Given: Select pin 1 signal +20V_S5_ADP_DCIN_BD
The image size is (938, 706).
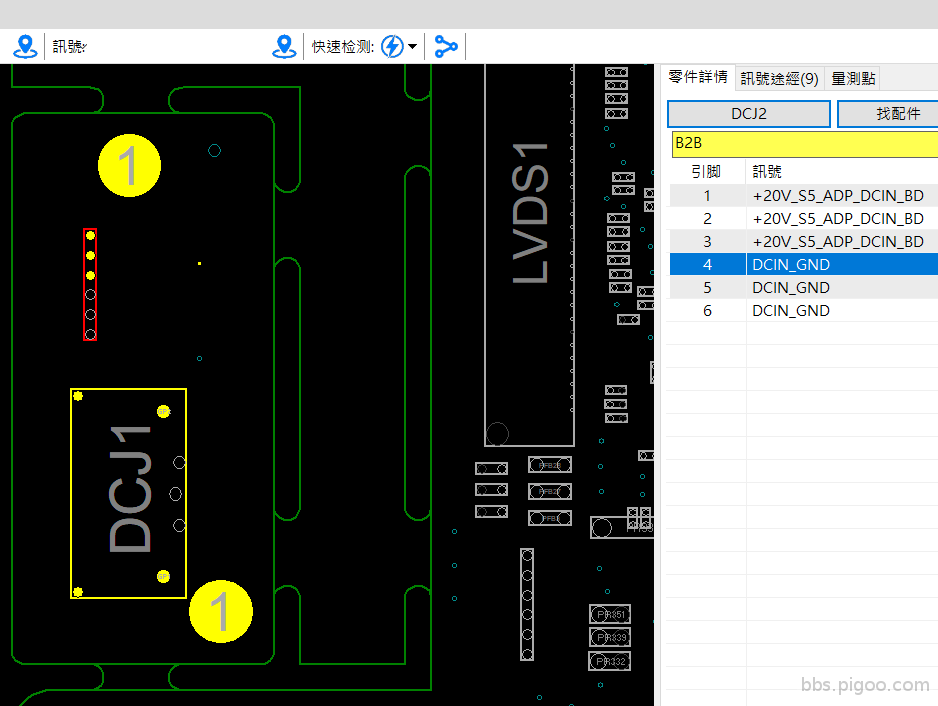Looking at the screenshot, I should click(x=800, y=195).
